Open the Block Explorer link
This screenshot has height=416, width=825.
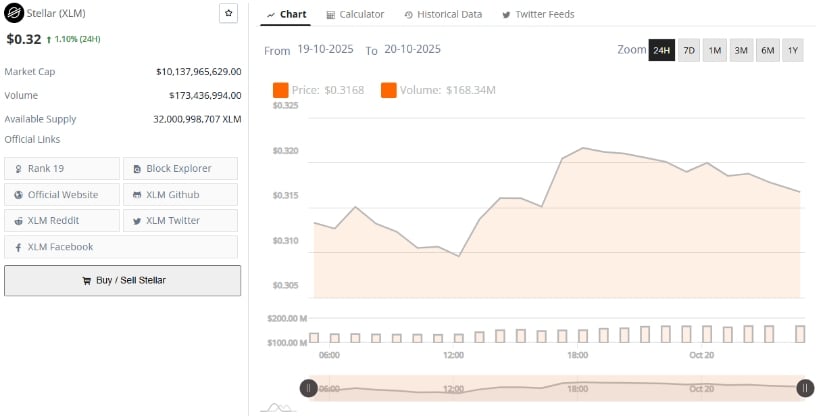(180, 168)
